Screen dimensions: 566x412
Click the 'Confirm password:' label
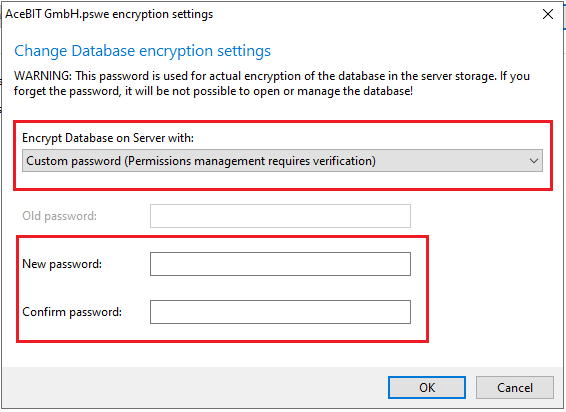(72, 312)
